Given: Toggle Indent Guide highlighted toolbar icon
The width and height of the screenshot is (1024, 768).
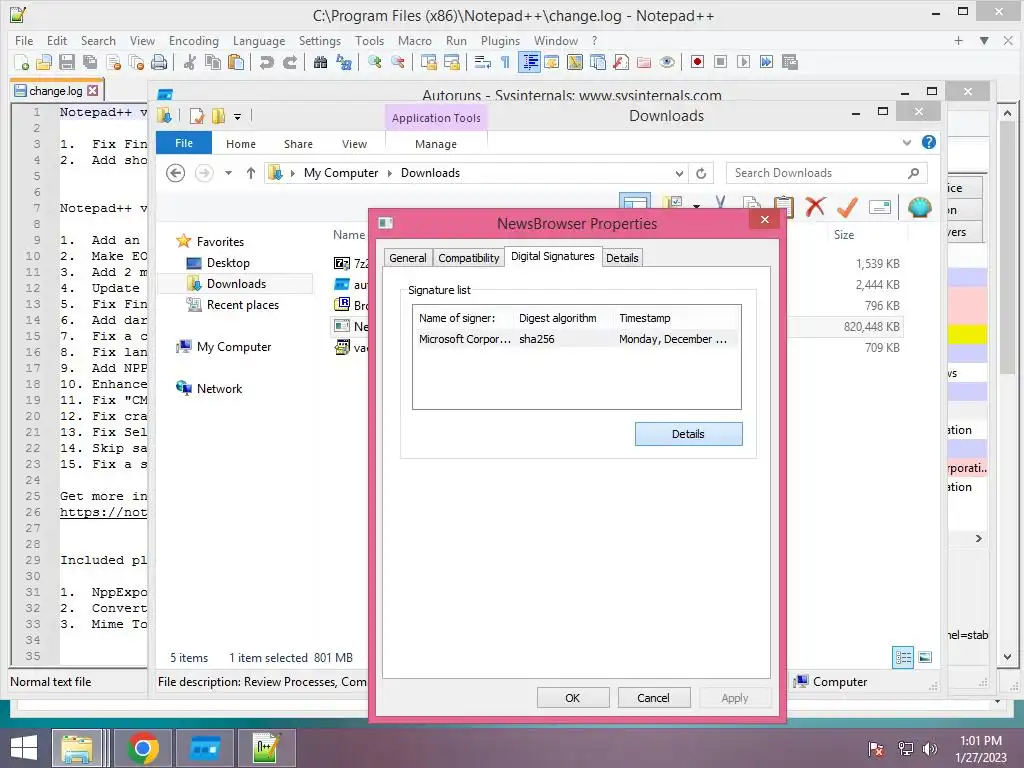Looking at the screenshot, I should 529,62.
